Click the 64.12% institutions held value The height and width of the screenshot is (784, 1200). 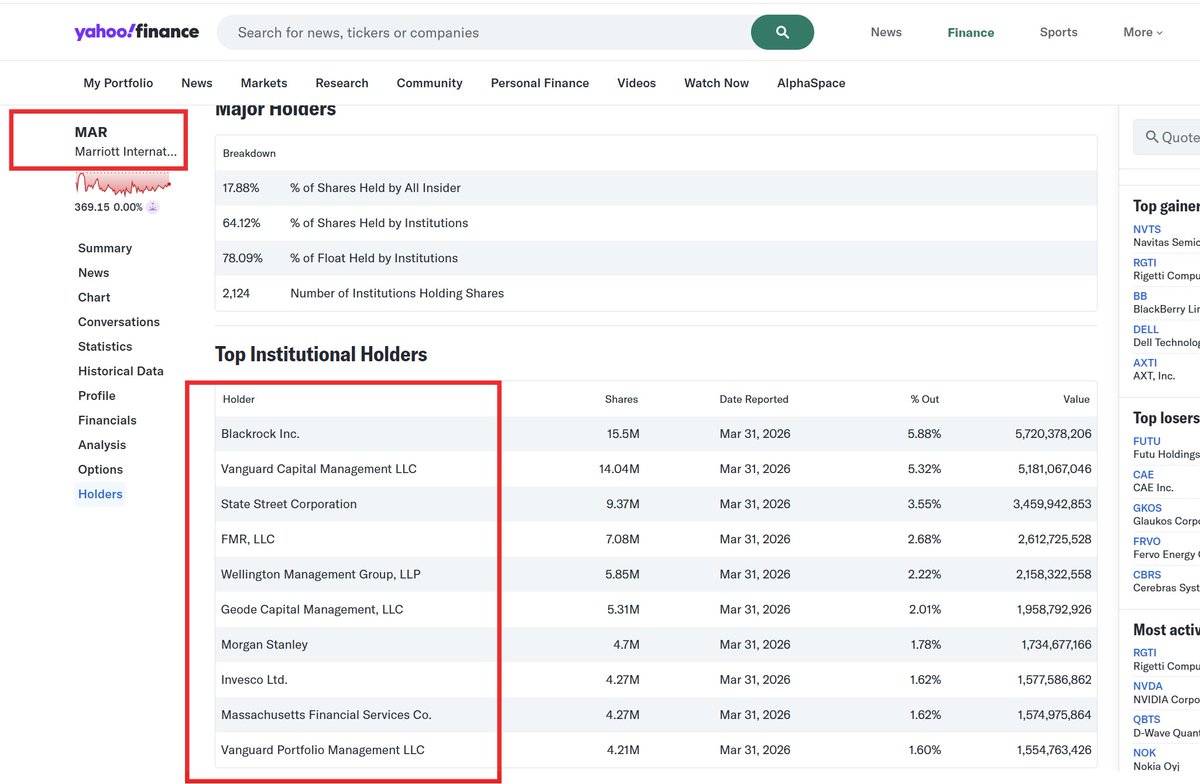click(241, 223)
